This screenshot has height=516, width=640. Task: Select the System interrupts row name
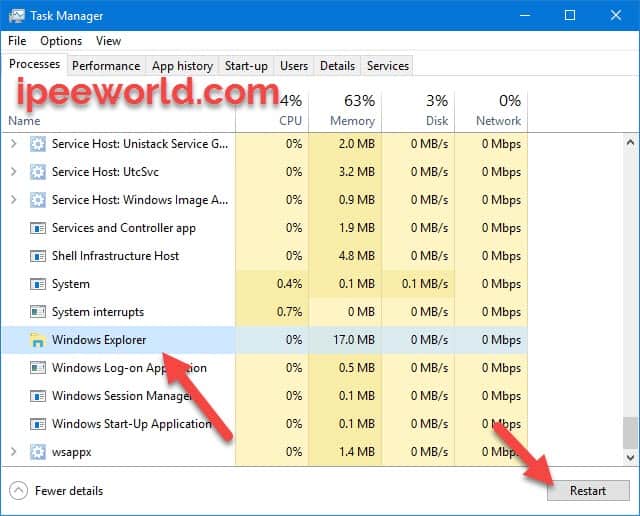(98, 312)
